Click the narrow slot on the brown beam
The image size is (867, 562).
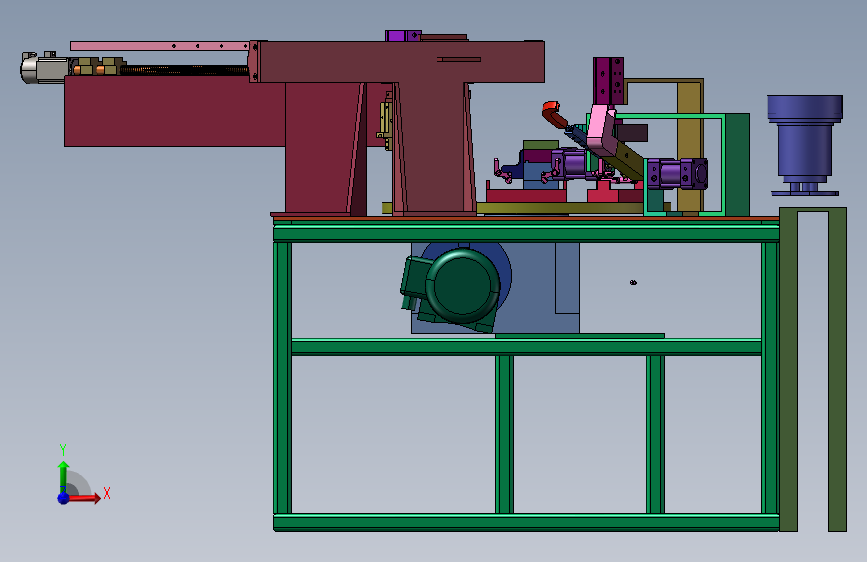(x=459, y=59)
